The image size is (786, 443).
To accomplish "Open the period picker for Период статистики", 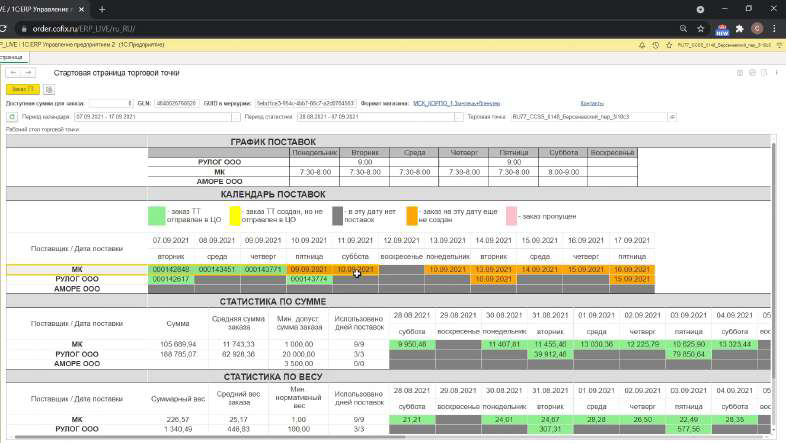I will pos(458,117).
